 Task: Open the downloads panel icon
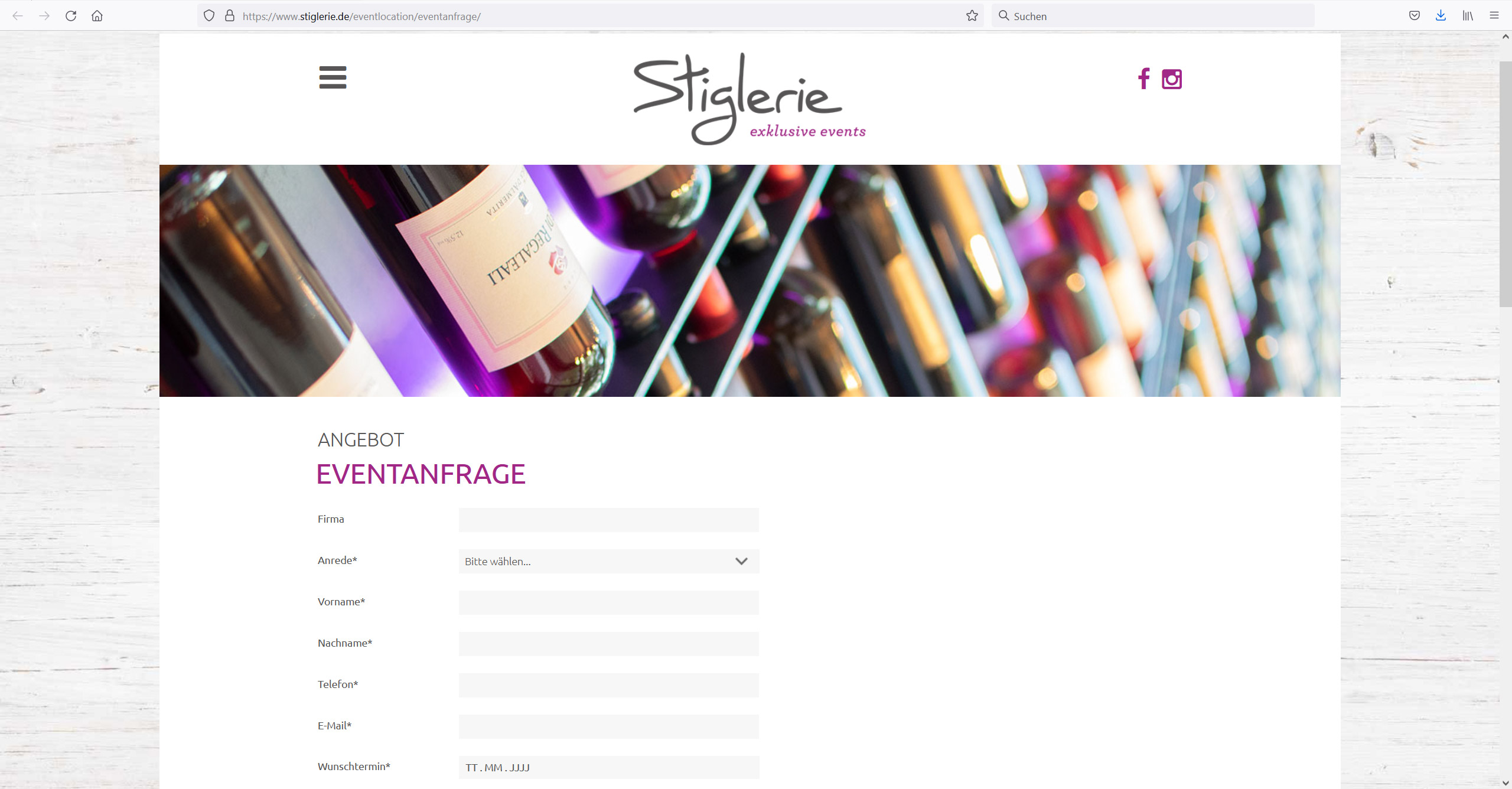click(1441, 16)
